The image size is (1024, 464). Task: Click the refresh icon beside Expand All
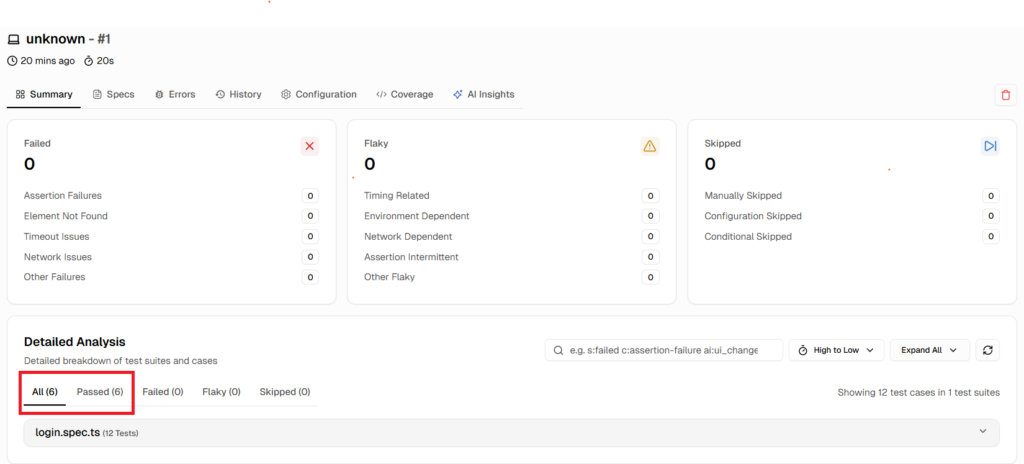pos(988,350)
